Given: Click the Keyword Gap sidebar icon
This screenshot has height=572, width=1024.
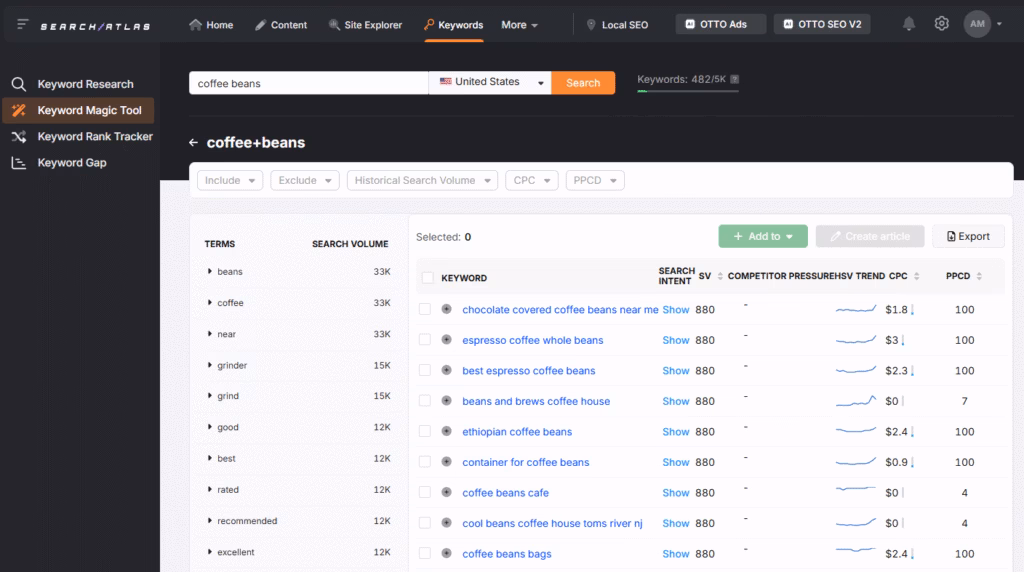Looking at the screenshot, I should point(18,163).
